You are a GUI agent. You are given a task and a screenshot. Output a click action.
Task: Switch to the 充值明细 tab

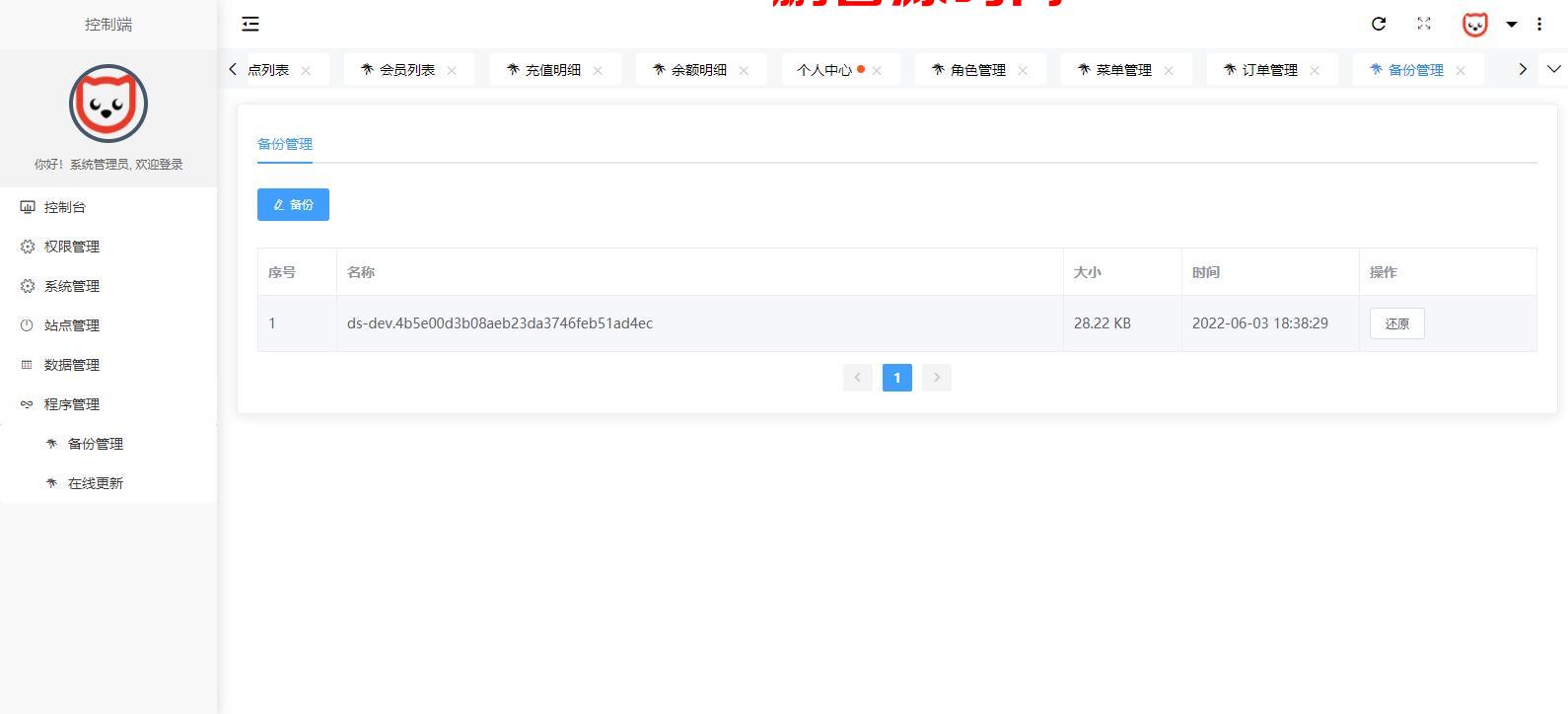[553, 70]
